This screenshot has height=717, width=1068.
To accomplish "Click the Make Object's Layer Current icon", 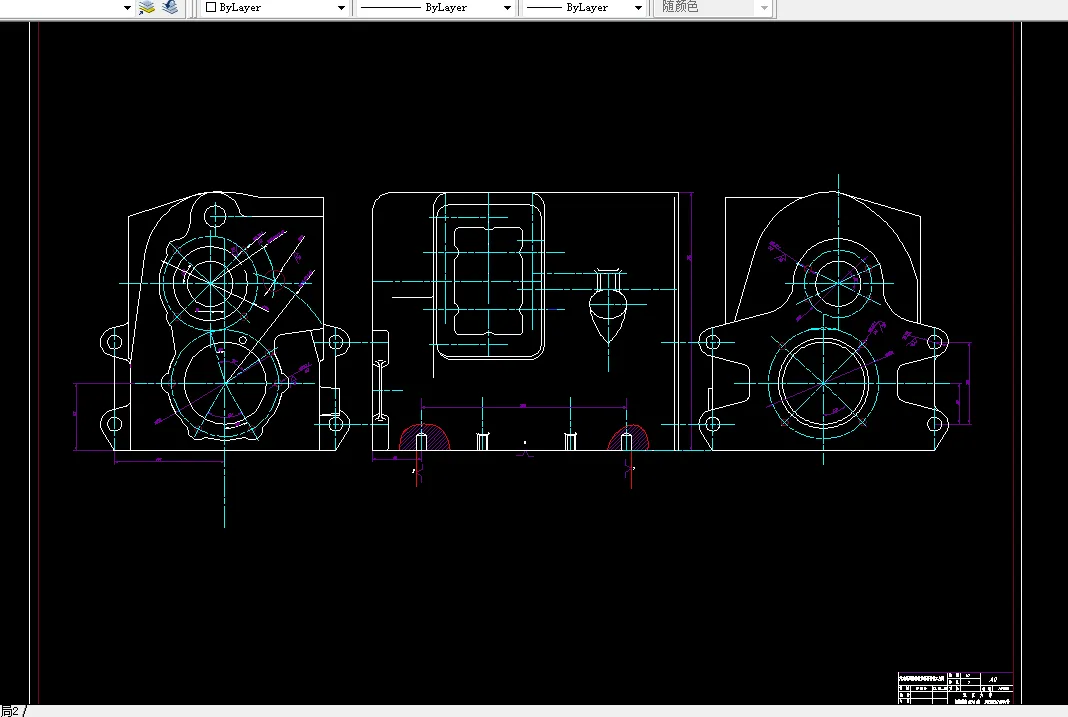I will (x=147, y=7).
